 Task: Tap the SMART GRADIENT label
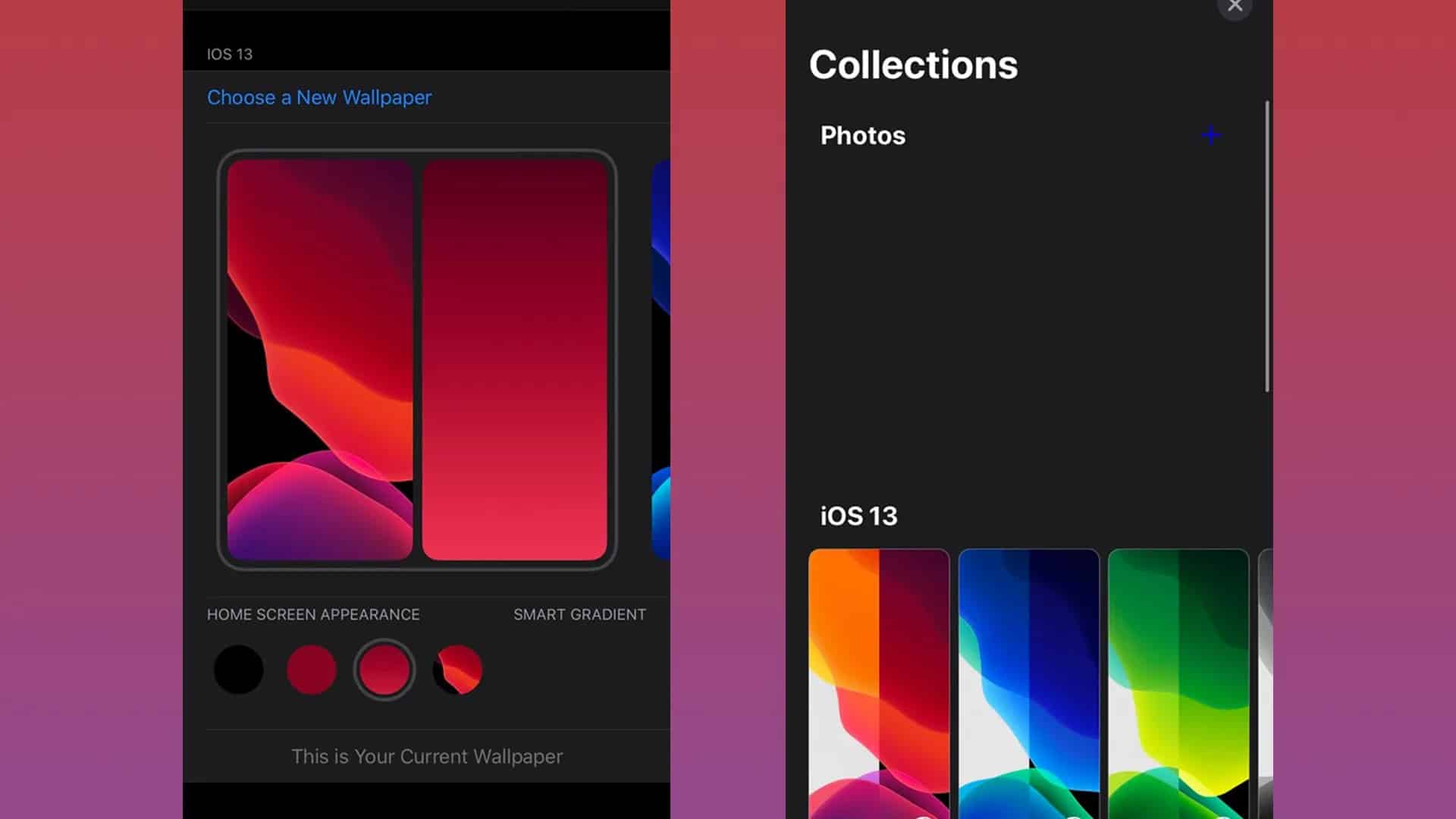click(x=579, y=614)
